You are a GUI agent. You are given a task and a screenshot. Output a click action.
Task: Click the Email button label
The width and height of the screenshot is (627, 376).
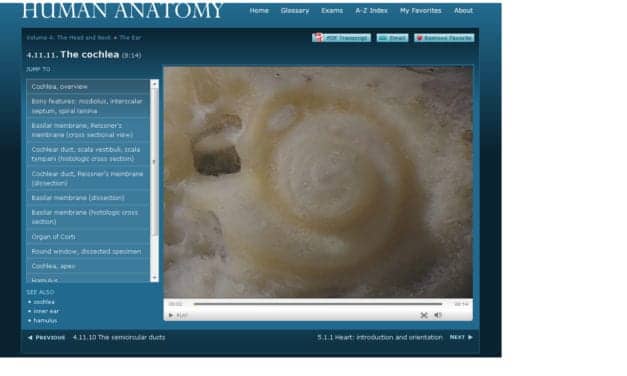coord(397,38)
